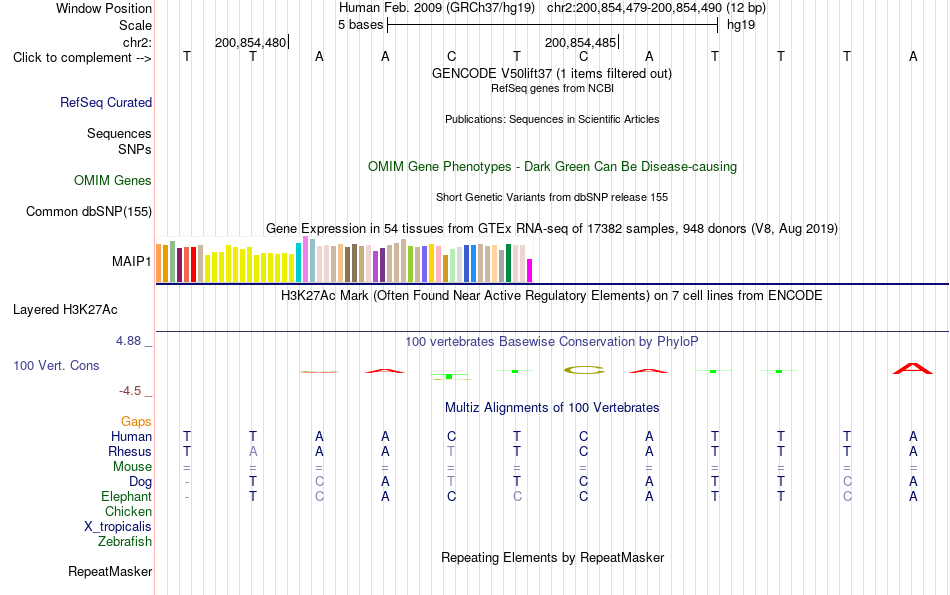950x595 pixels.
Task: Open the Multiz Alignments of 100 Vertebrates title
Action: point(552,408)
